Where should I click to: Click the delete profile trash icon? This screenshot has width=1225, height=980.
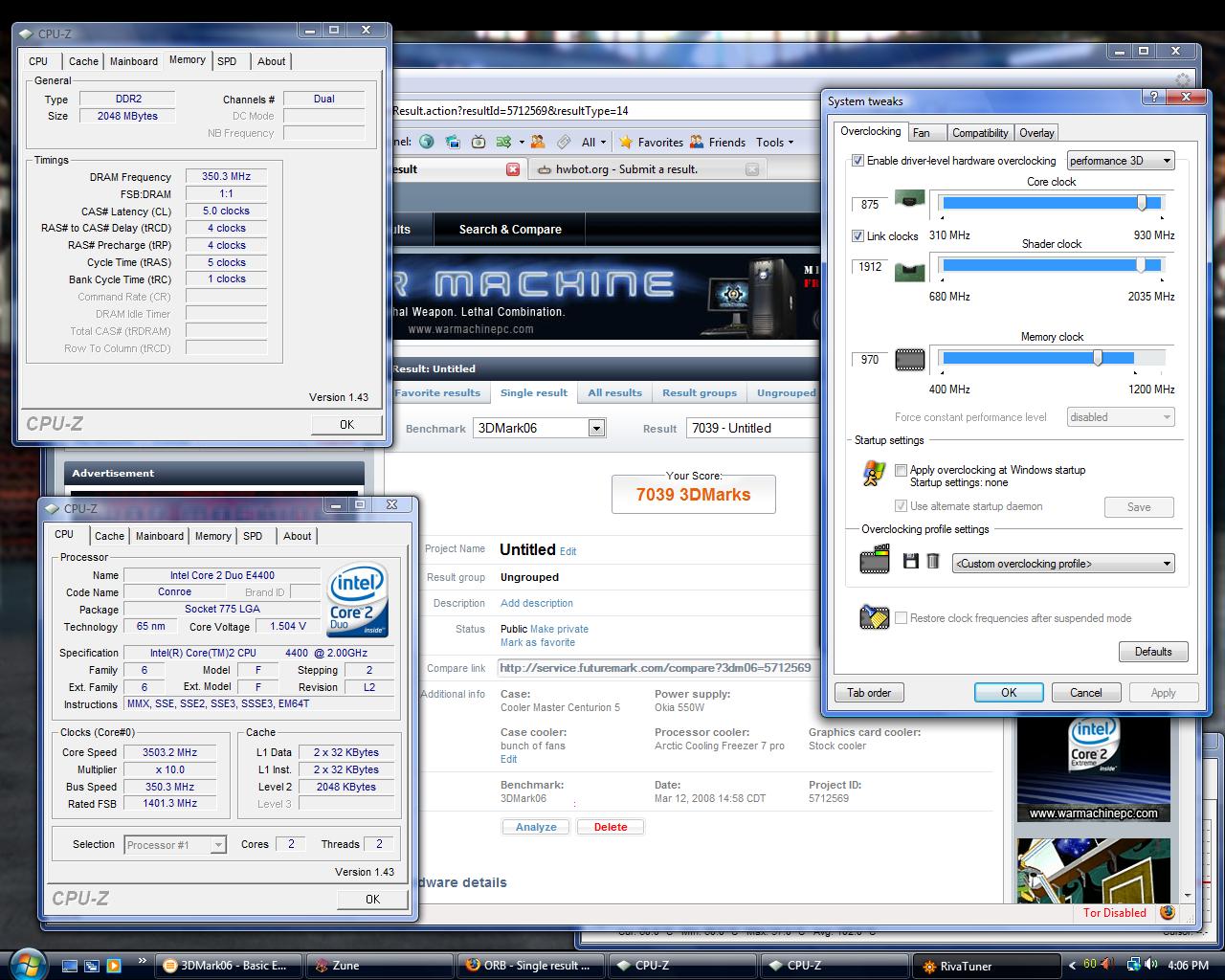(x=933, y=562)
